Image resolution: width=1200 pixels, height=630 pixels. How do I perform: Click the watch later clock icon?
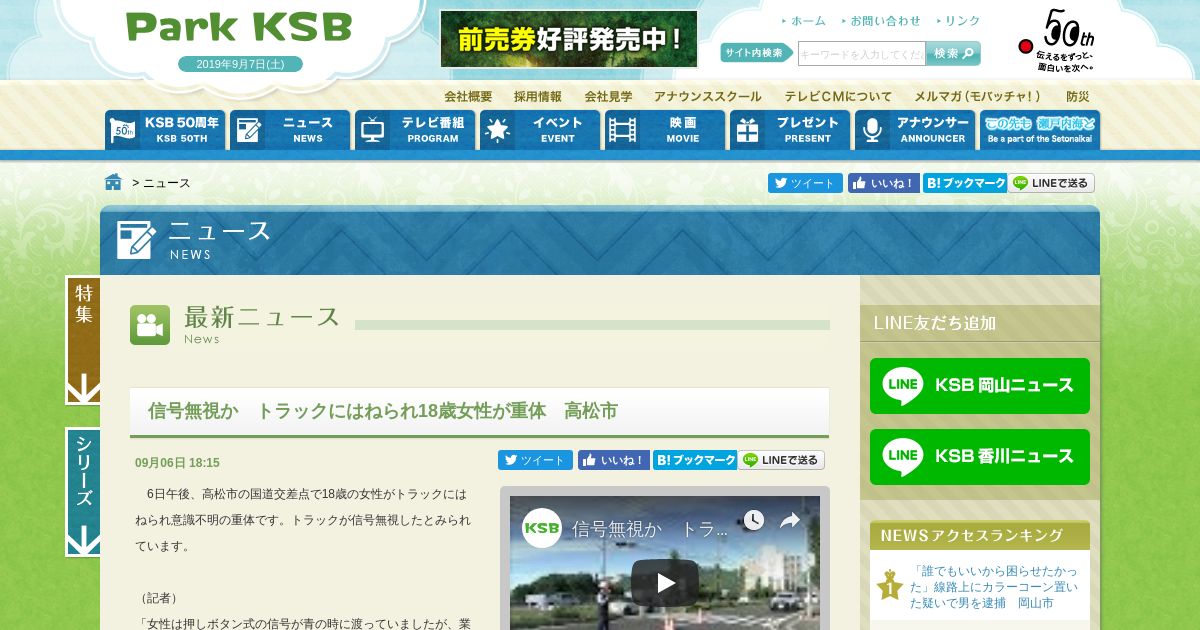click(753, 520)
